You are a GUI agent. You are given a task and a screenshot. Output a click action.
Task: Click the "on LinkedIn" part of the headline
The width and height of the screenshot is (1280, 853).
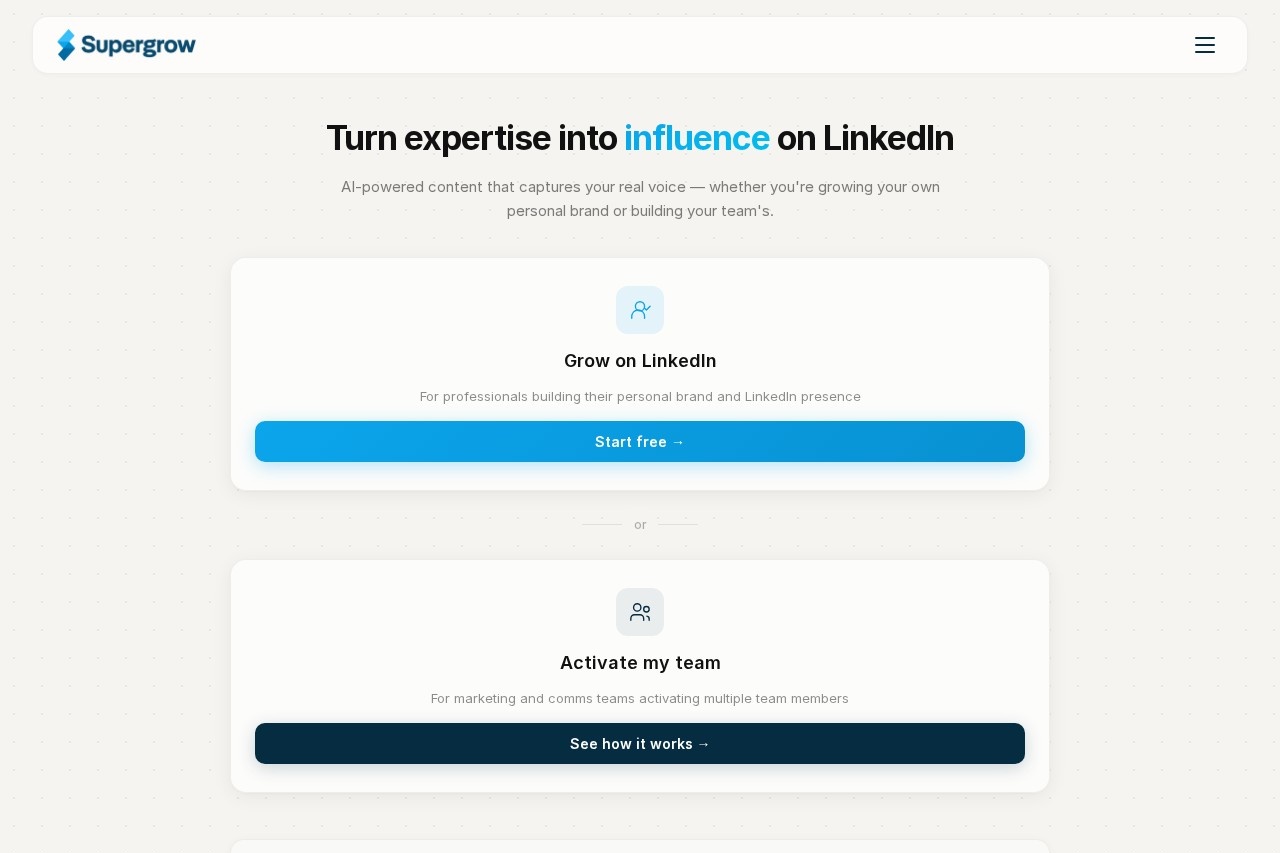tap(865, 138)
